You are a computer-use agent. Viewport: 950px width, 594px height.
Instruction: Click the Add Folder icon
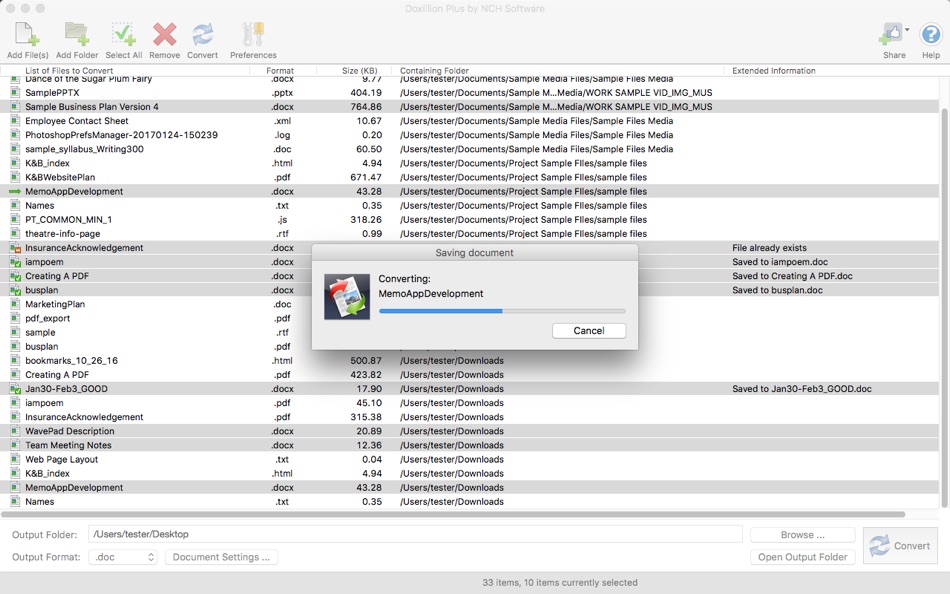(75, 32)
